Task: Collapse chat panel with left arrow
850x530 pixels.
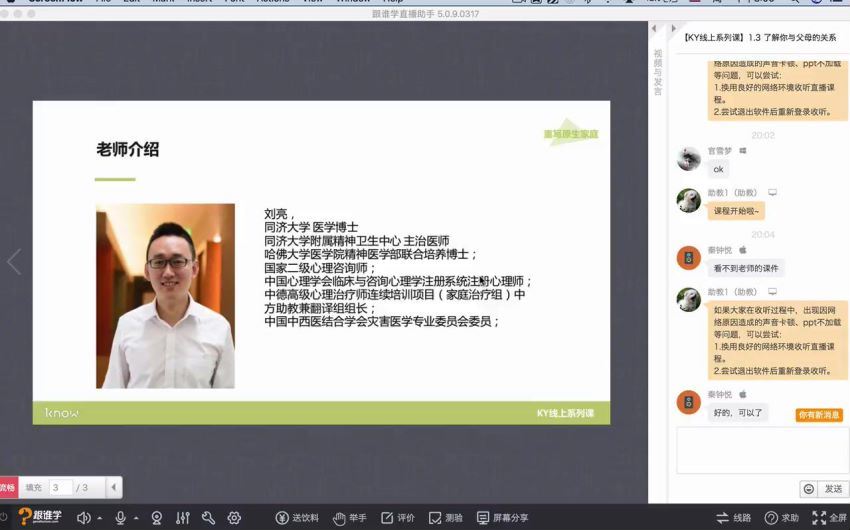Action: [x=654, y=28]
